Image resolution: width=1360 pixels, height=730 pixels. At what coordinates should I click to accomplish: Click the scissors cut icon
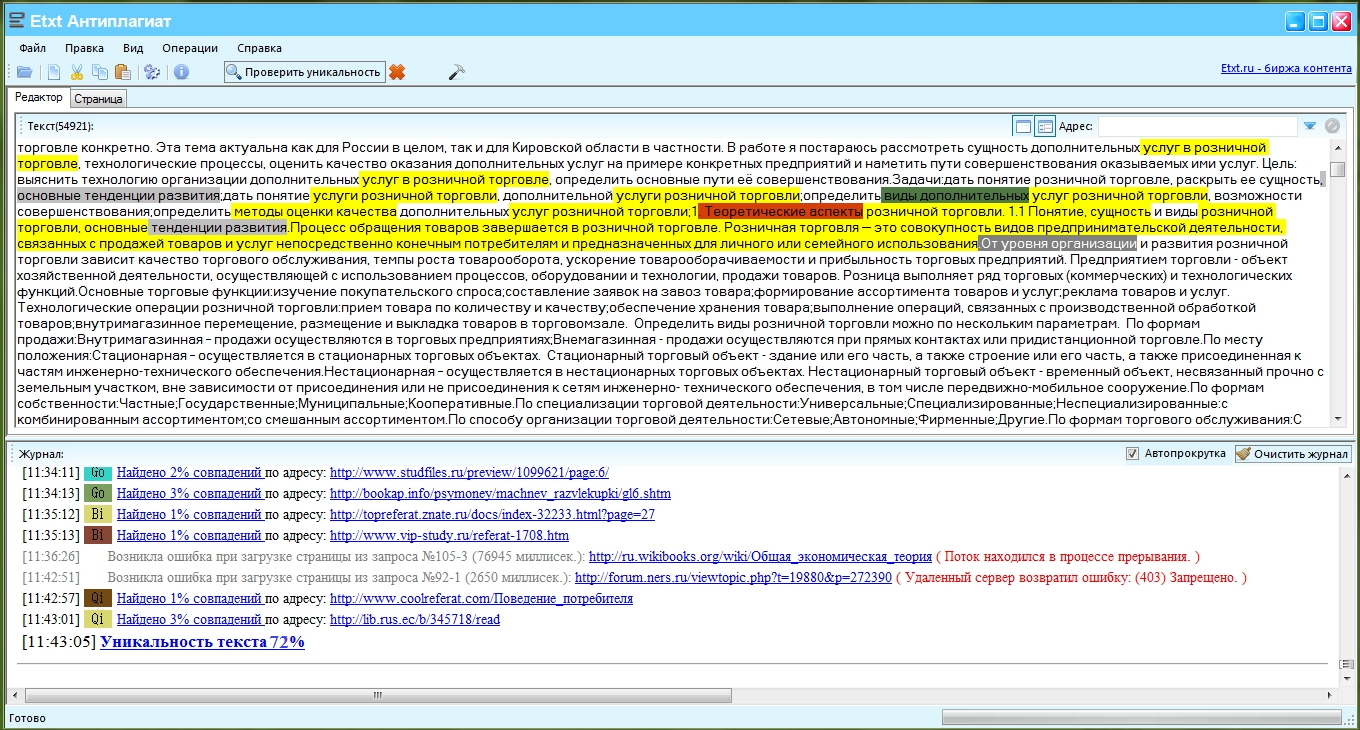point(77,72)
